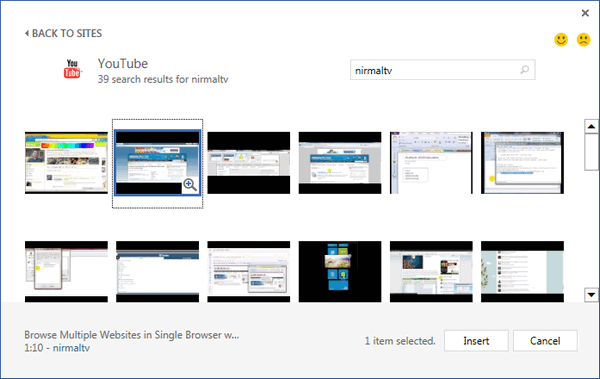Select the Windows Phone tiles thumbnail
Viewport: 600px width, 379px height.
tap(340, 271)
